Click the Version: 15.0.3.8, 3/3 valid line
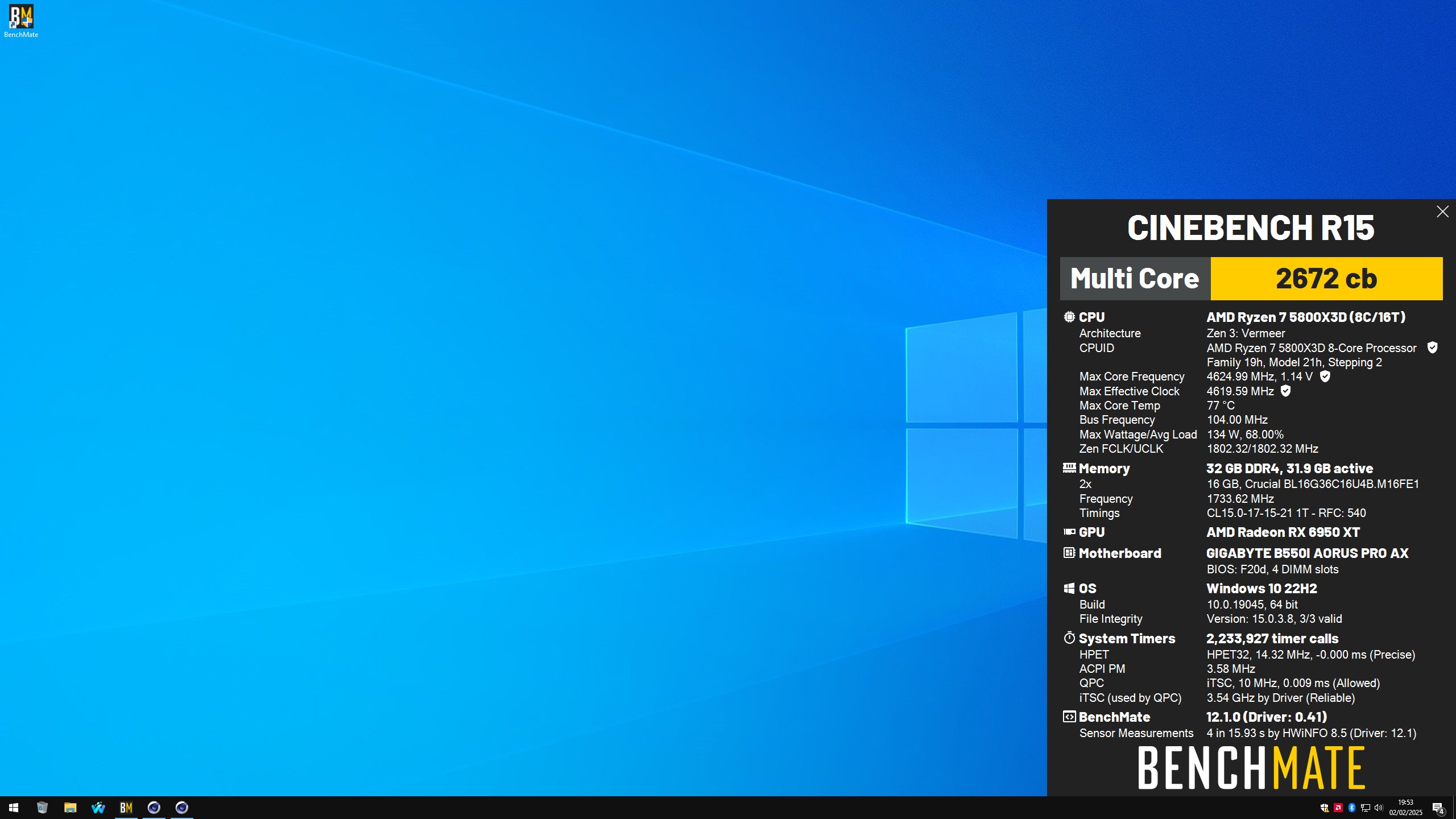This screenshot has height=819, width=1456. click(x=1274, y=619)
